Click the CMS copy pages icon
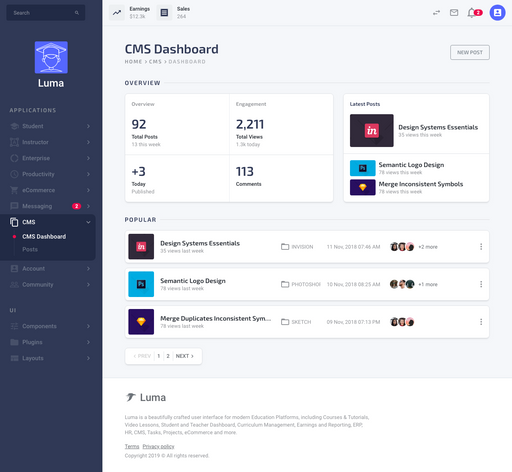 pyautogui.click(x=14, y=222)
